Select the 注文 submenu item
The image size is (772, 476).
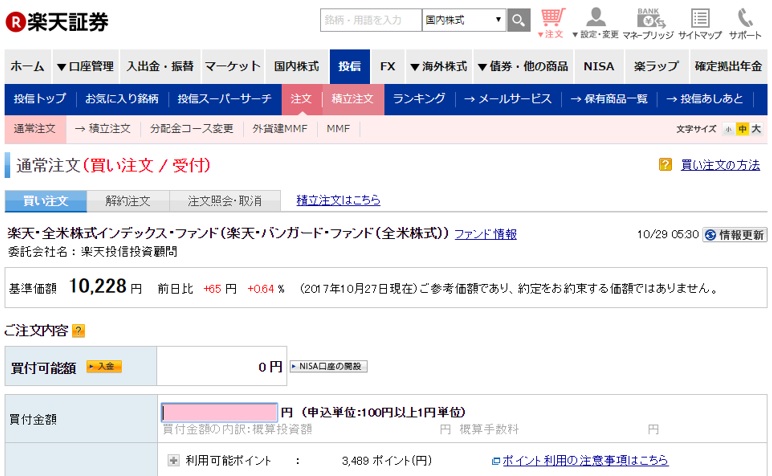pos(301,99)
